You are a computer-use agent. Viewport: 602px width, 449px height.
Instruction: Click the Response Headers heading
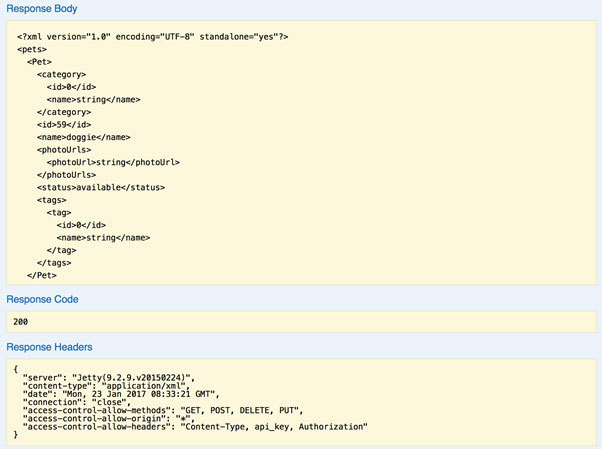click(50, 347)
